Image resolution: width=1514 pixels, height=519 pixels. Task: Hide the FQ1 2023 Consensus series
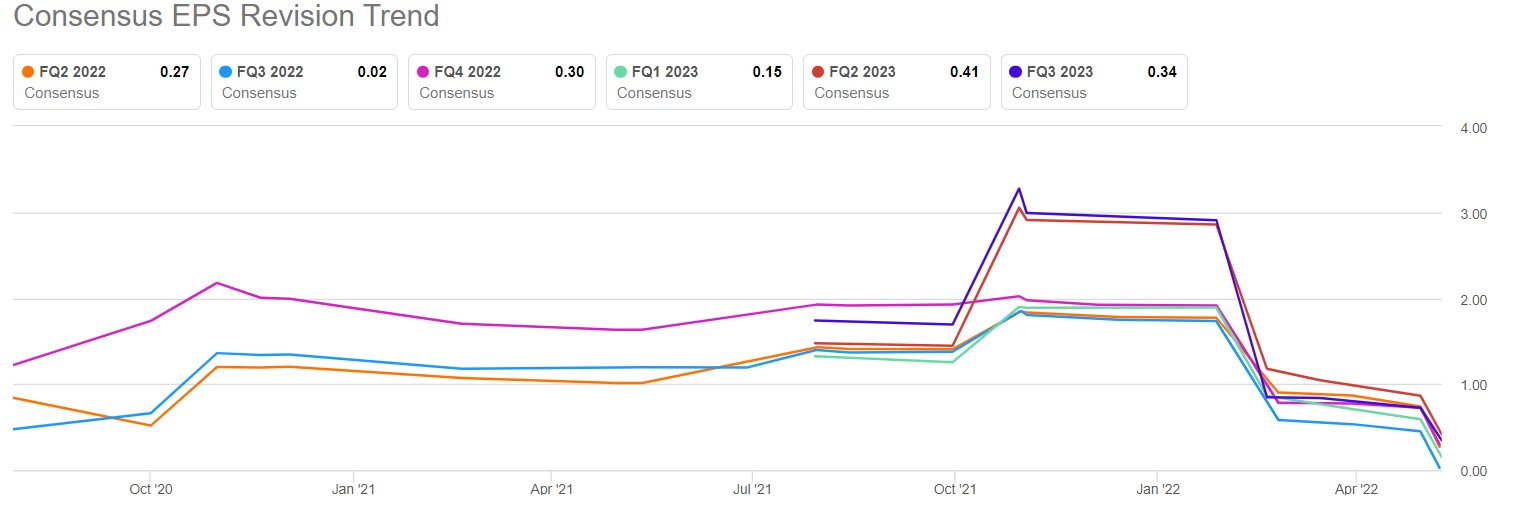[x=699, y=82]
